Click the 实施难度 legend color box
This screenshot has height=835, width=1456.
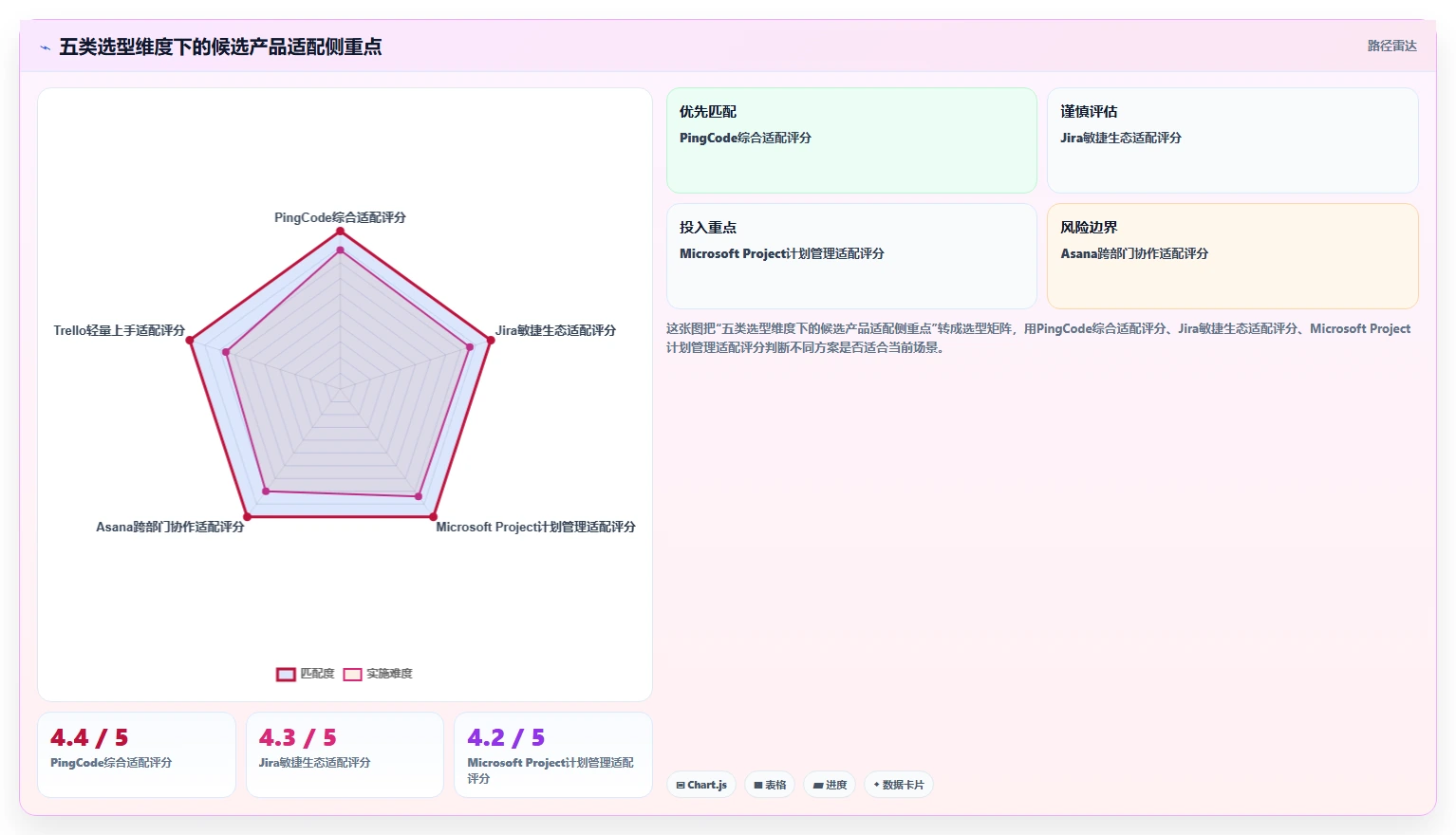[x=352, y=675]
